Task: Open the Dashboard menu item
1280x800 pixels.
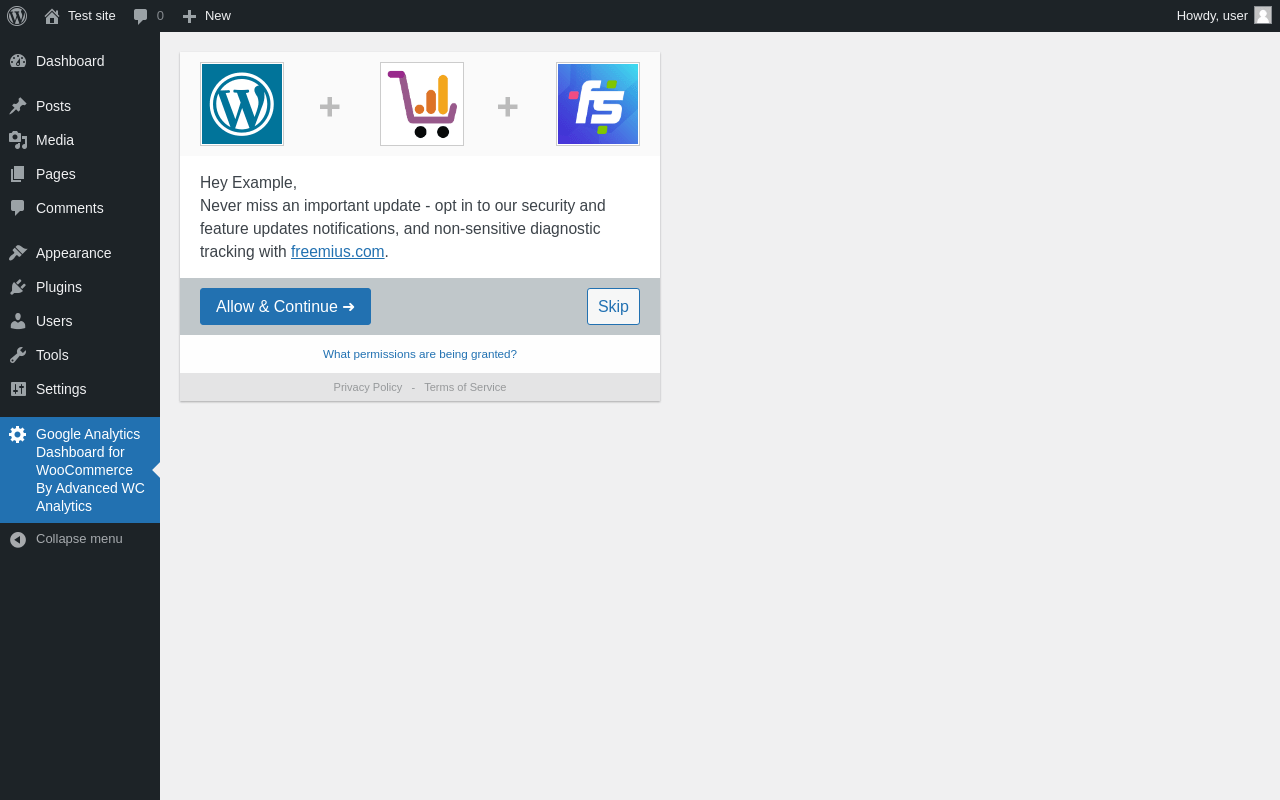Action: (x=80, y=61)
